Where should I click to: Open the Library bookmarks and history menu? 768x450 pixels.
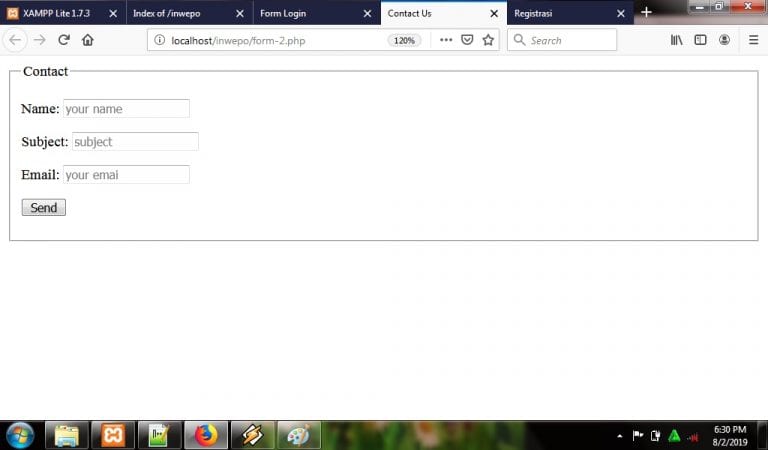point(676,40)
